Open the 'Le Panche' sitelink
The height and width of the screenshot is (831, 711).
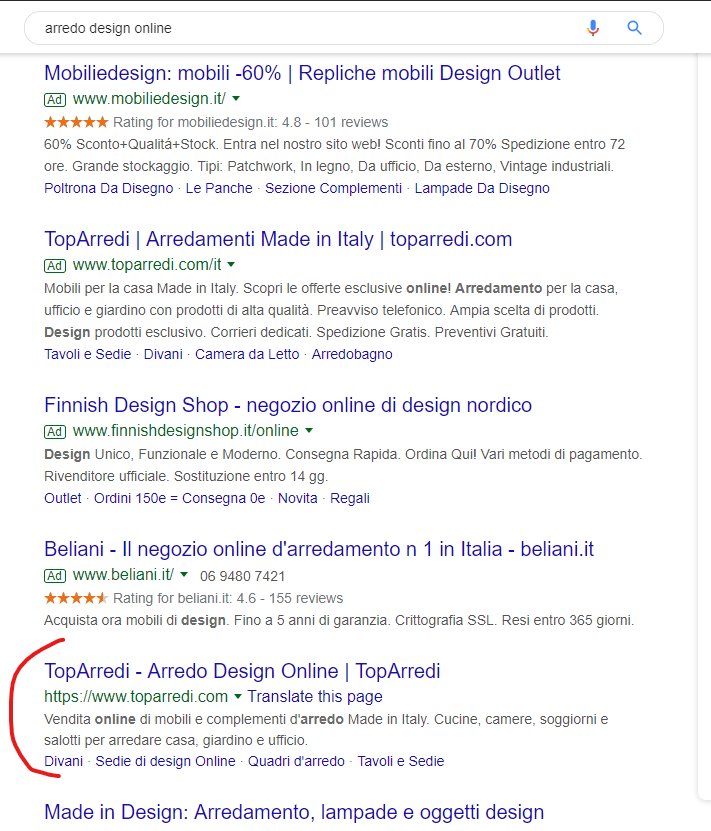219,188
